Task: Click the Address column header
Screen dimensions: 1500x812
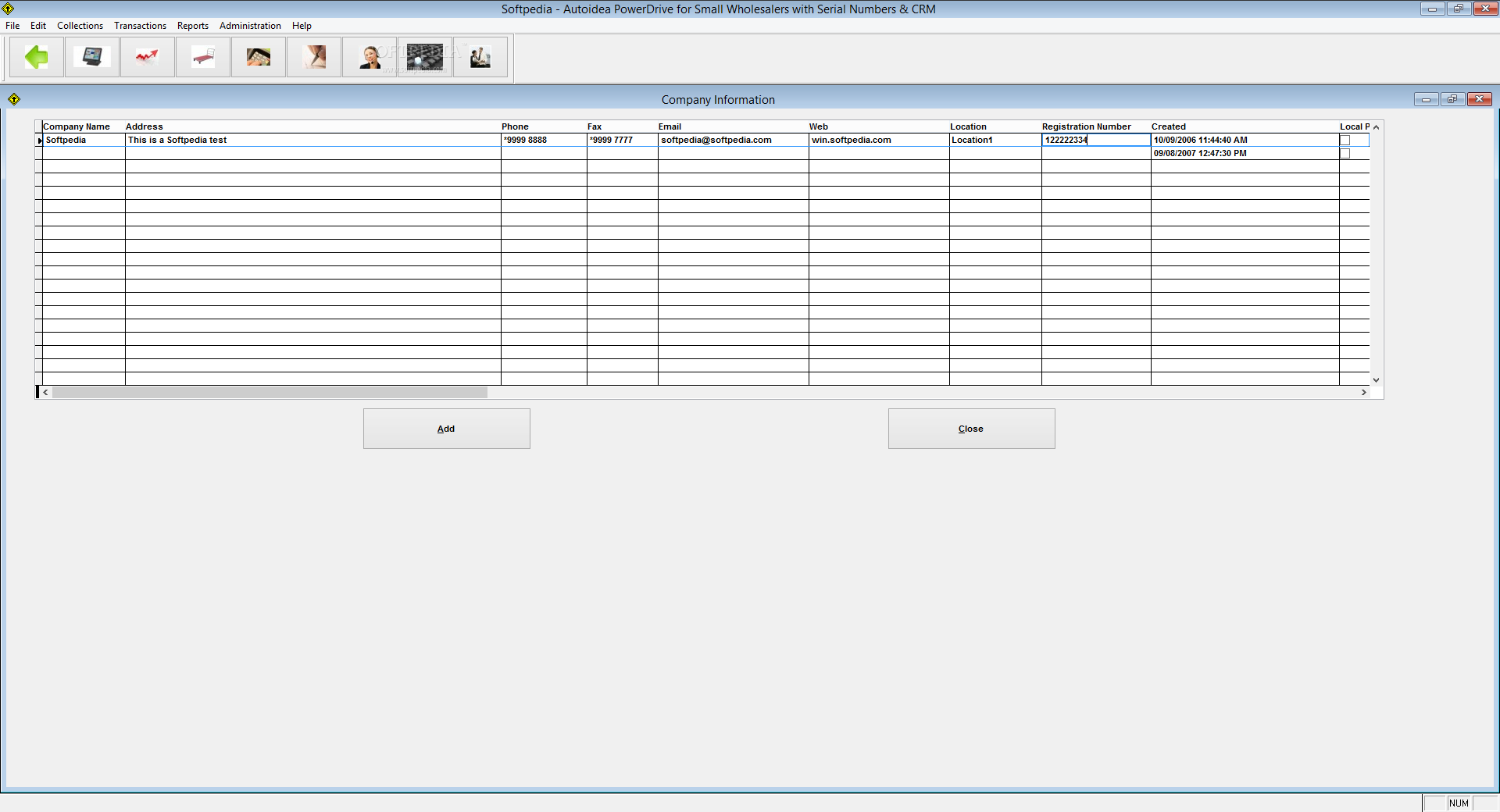Action: pyautogui.click(x=312, y=126)
